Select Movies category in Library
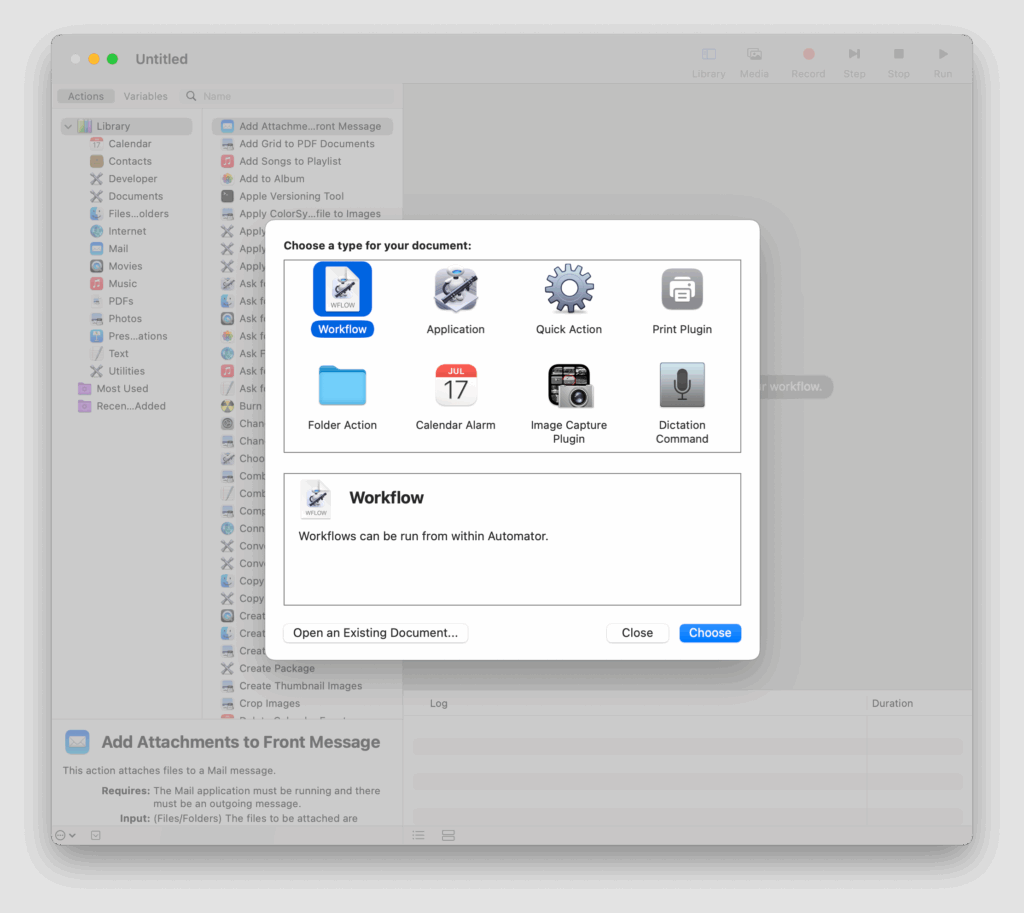Viewport: 1024px width, 913px height. [x=125, y=266]
